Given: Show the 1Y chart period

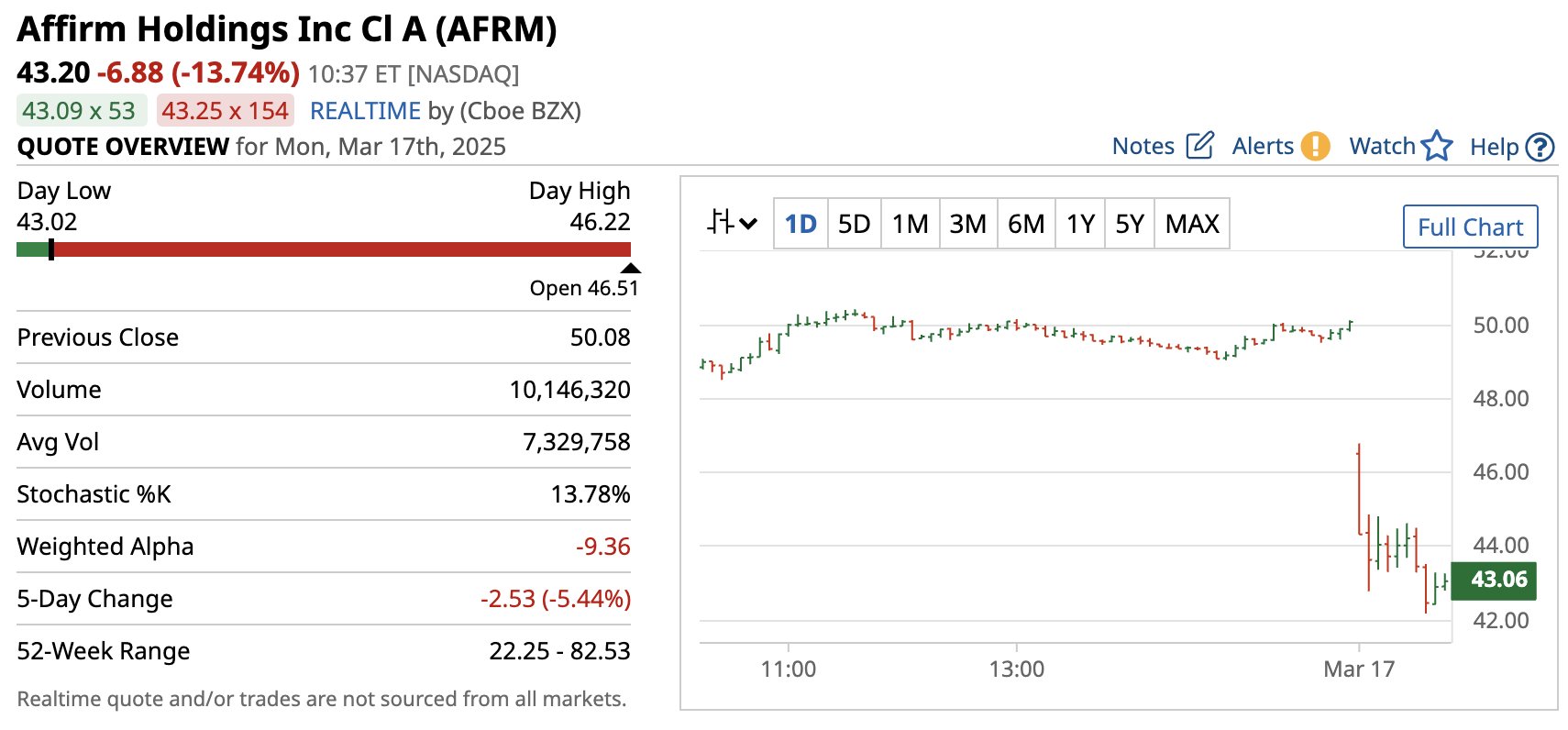Looking at the screenshot, I should [x=1080, y=224].
